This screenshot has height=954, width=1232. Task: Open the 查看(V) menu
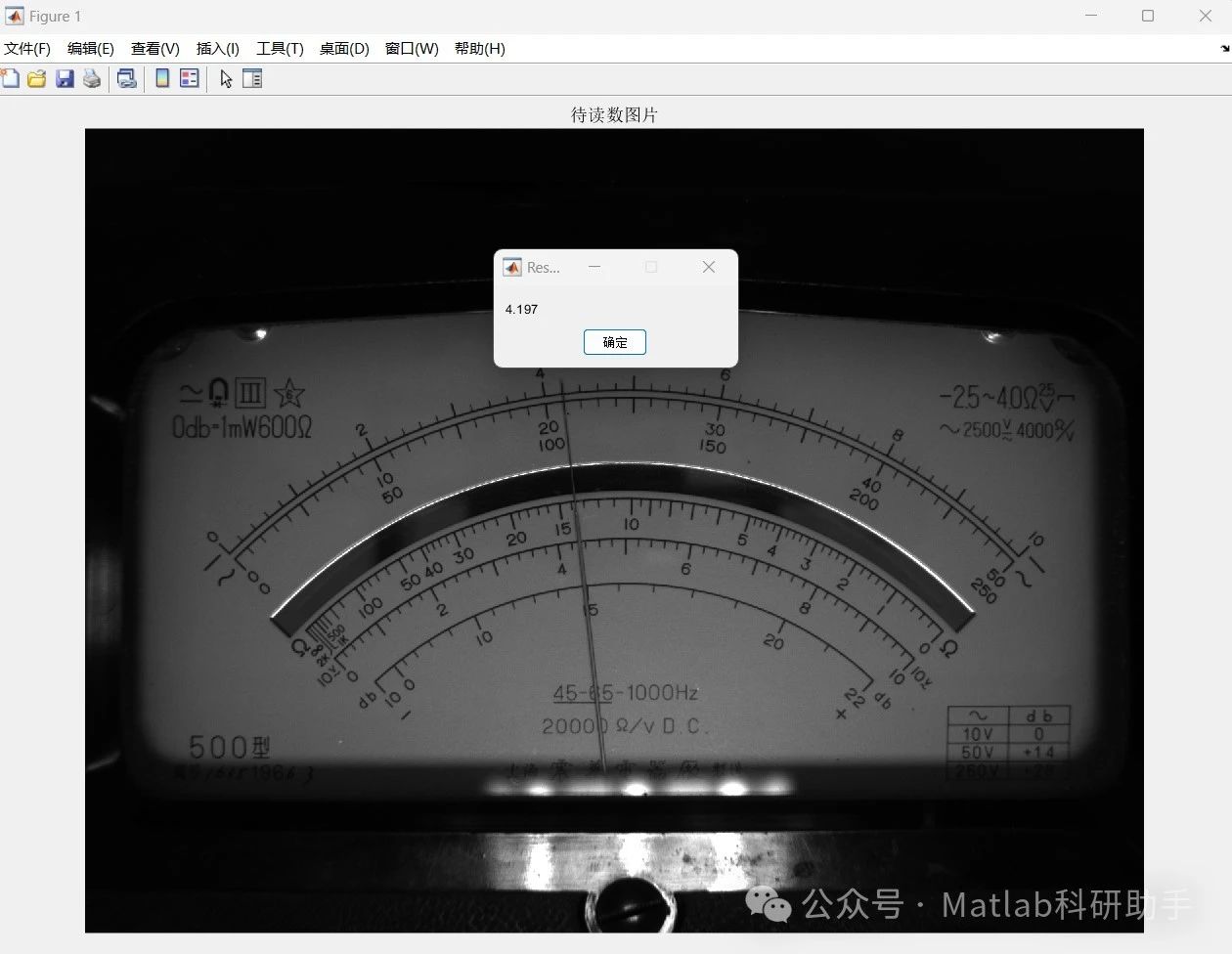[x=154, y=48]
